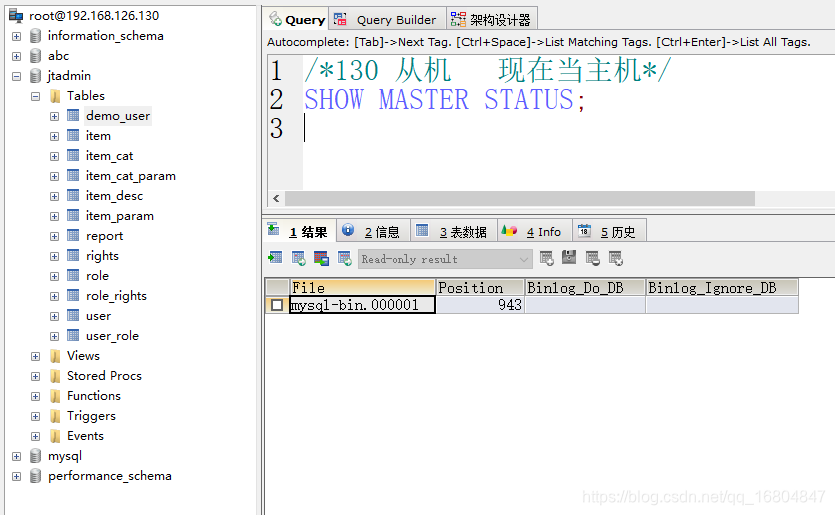
Task: Sort by the Position column header
Action: click(x=480, y=288)
